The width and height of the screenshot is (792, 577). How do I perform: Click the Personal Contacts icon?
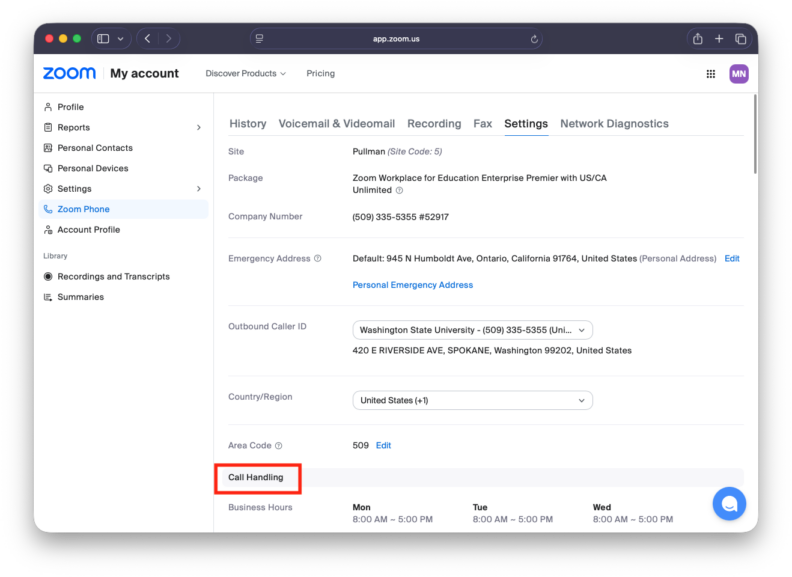[48, 148]
